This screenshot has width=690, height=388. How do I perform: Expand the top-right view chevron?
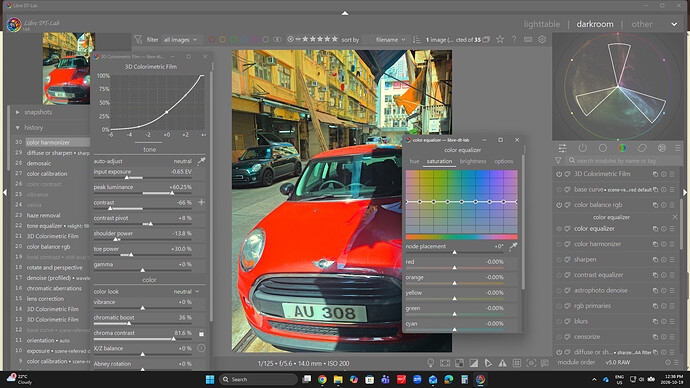tap(674, 24)
